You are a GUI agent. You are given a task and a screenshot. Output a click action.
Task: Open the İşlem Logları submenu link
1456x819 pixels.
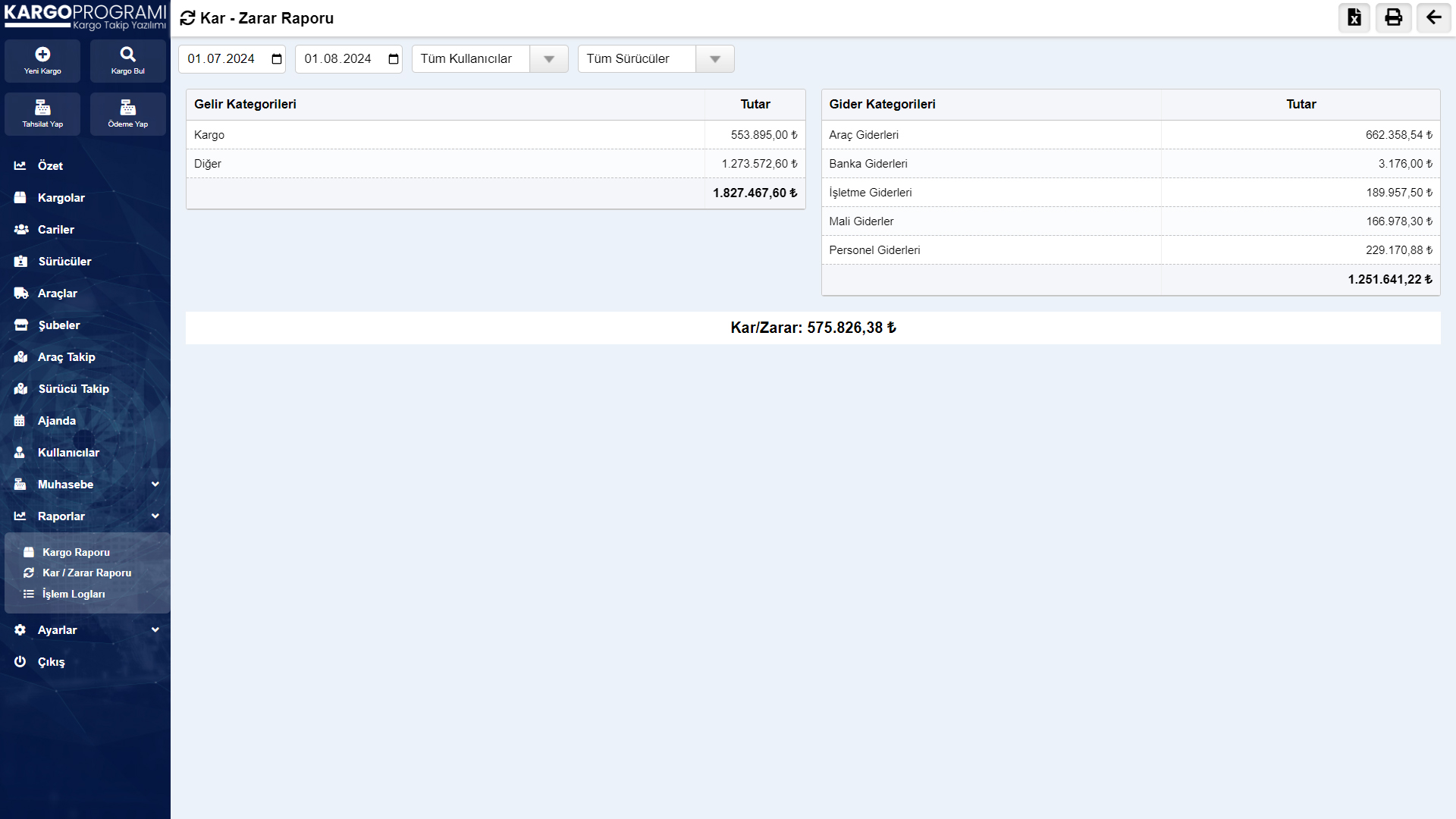pyautogui.click(x=74, y=594)
